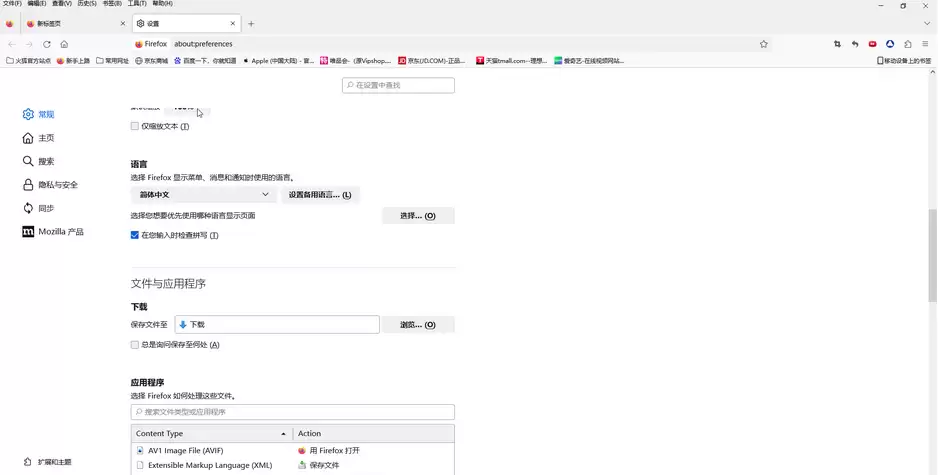Open the 历史(S) menu
The image size is (938, 475).
tap(87, 4)
